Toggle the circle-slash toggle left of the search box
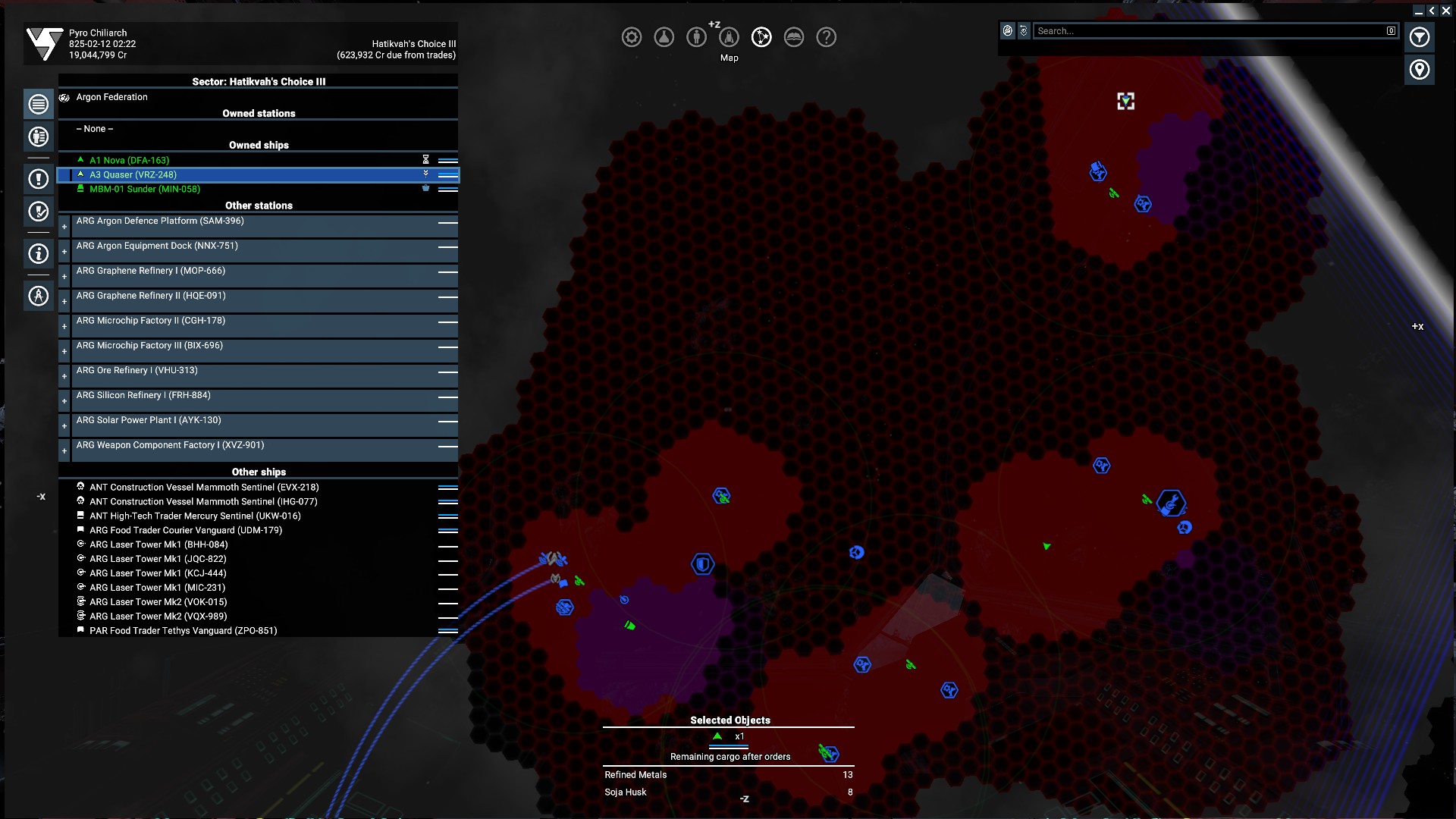 pos(1007,31)
